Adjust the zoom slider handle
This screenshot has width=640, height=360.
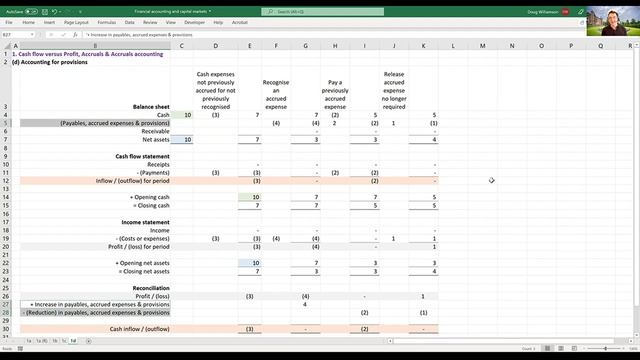[605, 349]
